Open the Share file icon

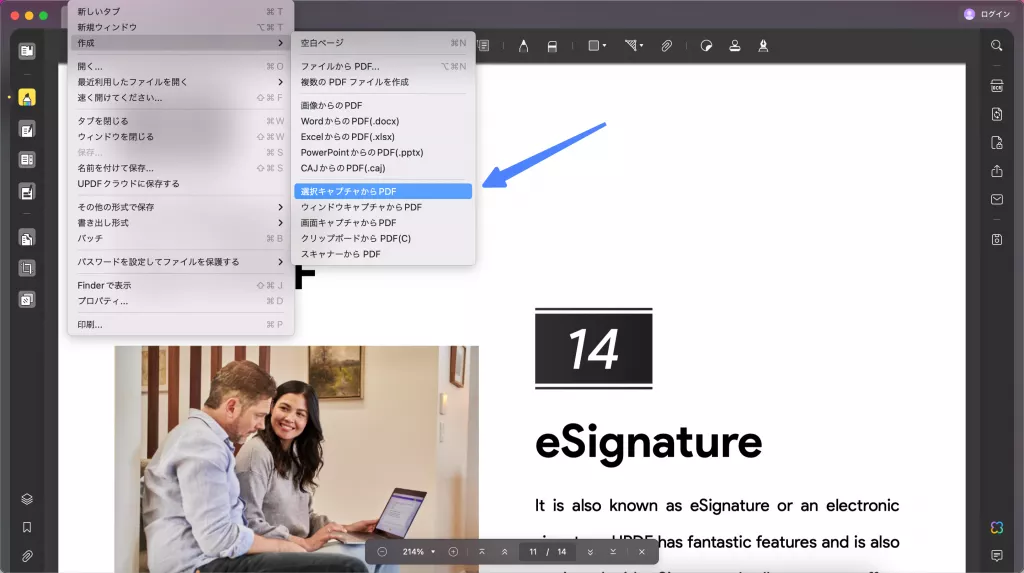point(997,171)
